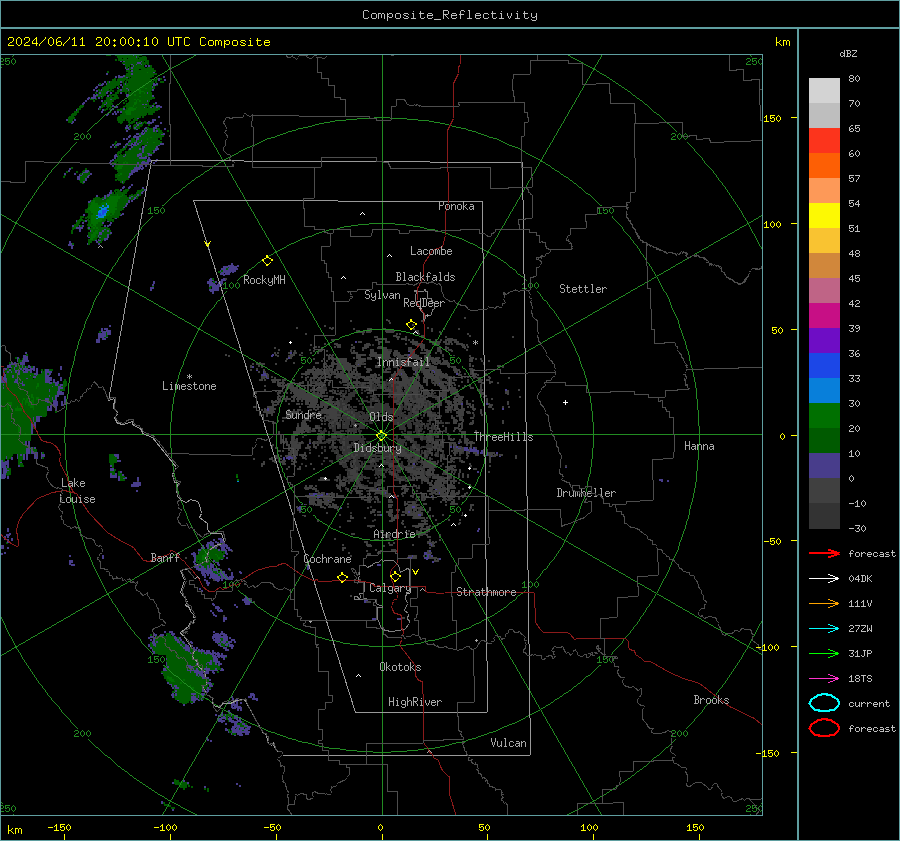The image size is (900, 841).
Task: Click the Lake Louise label
Action: (77, 491)
